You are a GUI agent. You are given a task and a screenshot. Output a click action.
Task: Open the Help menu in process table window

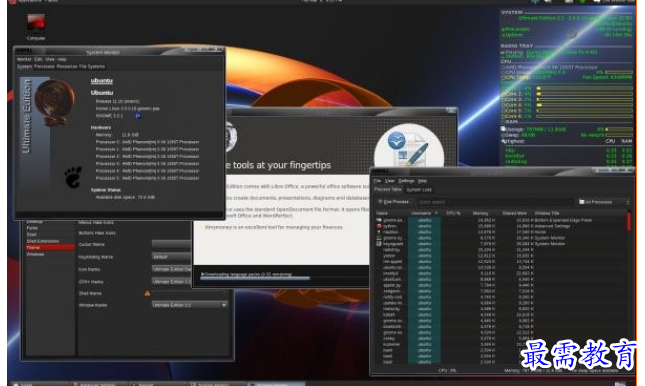(x=422, y=181)
